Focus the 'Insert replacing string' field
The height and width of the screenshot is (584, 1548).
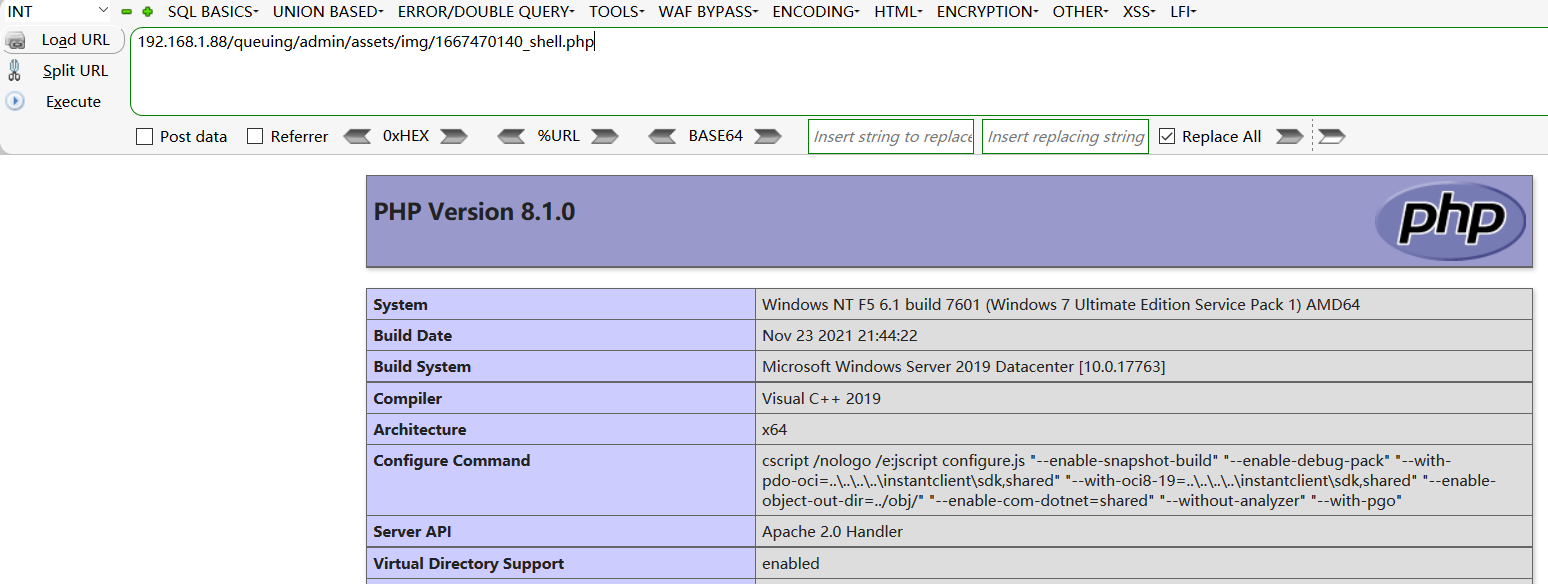tap(1065, 137)
